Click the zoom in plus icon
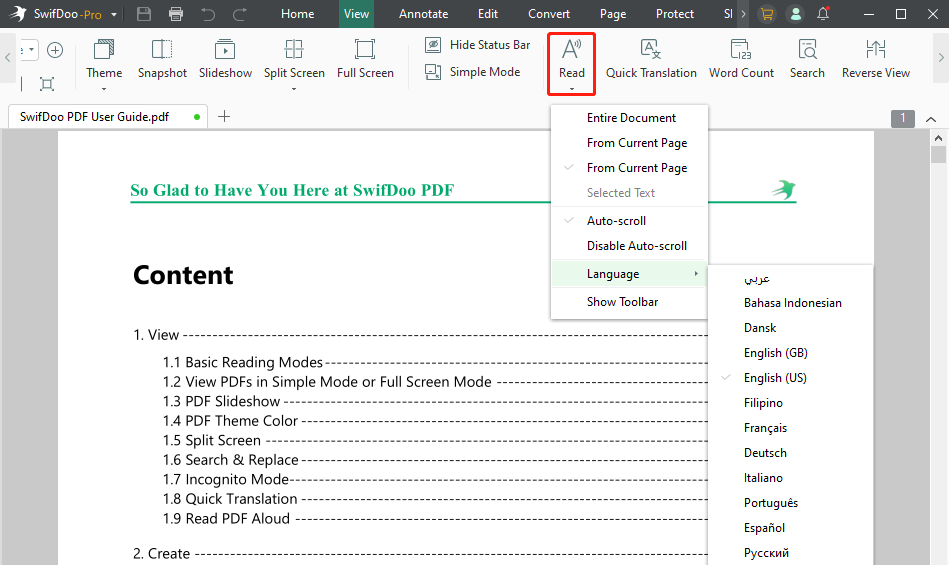The height and width of the screenshot is (565, 949). click(x=55, y=50)
